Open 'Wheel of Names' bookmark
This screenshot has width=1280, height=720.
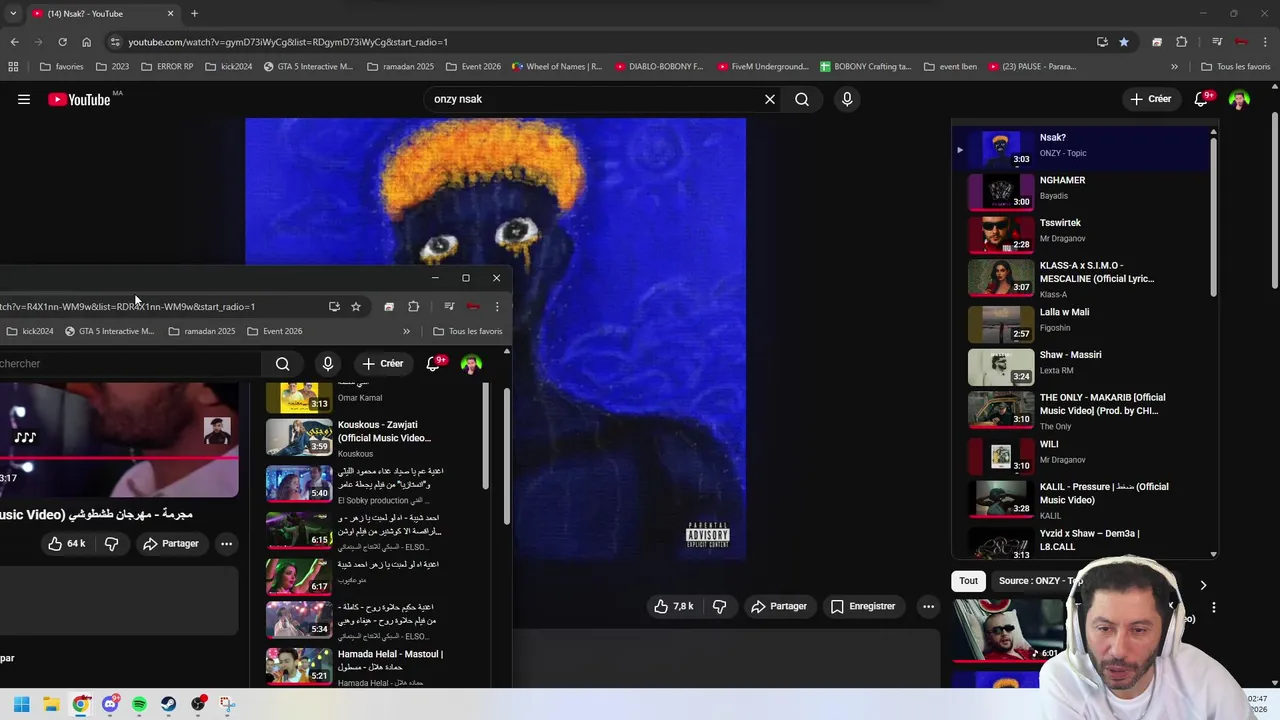click(557, 67)
